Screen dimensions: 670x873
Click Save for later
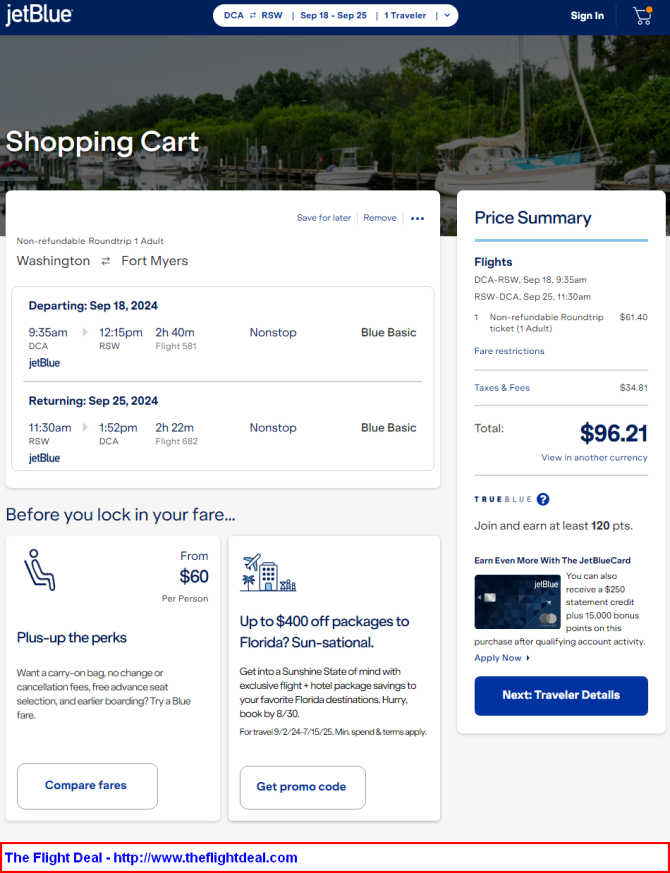pos(324,218)
